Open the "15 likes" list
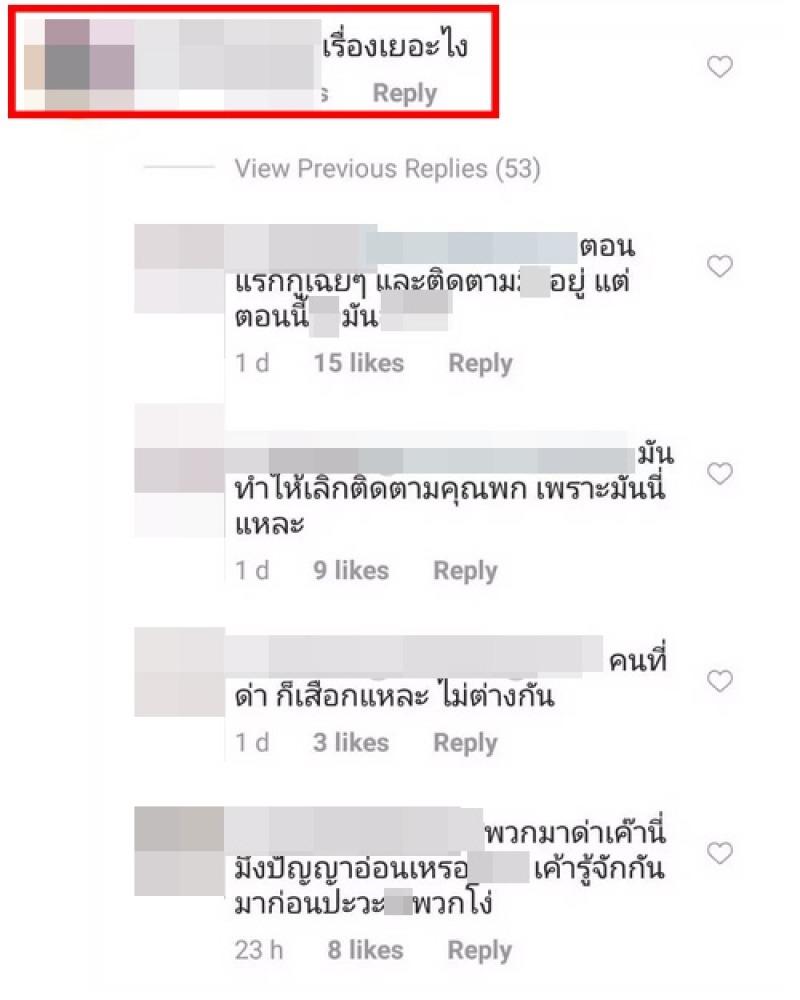 point(359,363)
